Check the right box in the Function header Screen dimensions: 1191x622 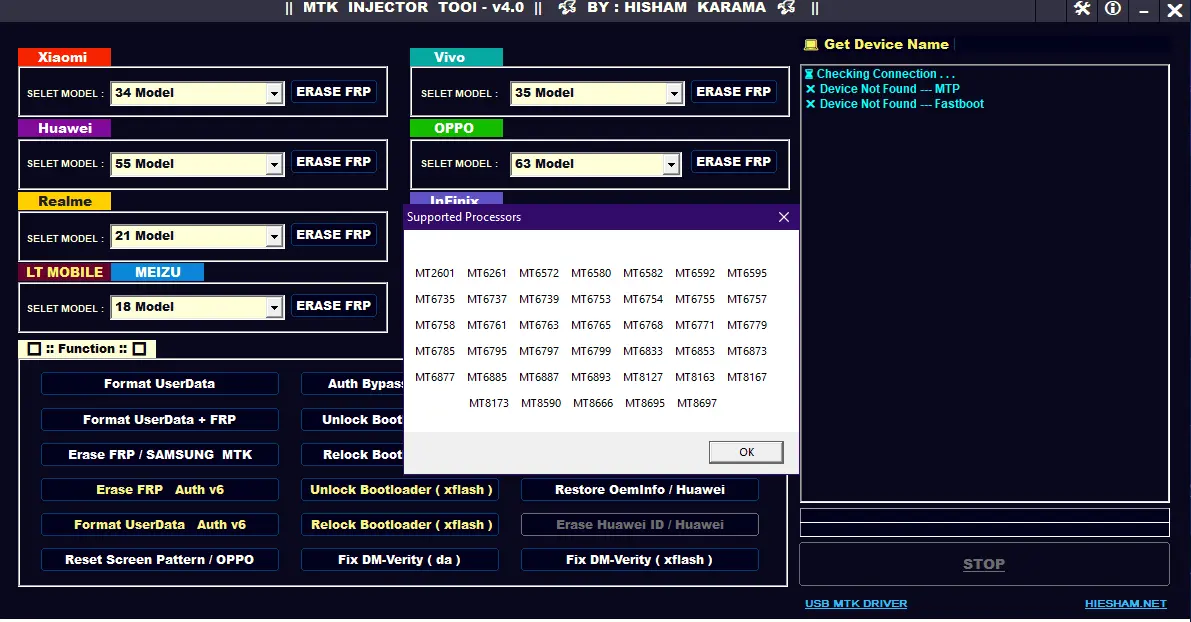(139, 348)
